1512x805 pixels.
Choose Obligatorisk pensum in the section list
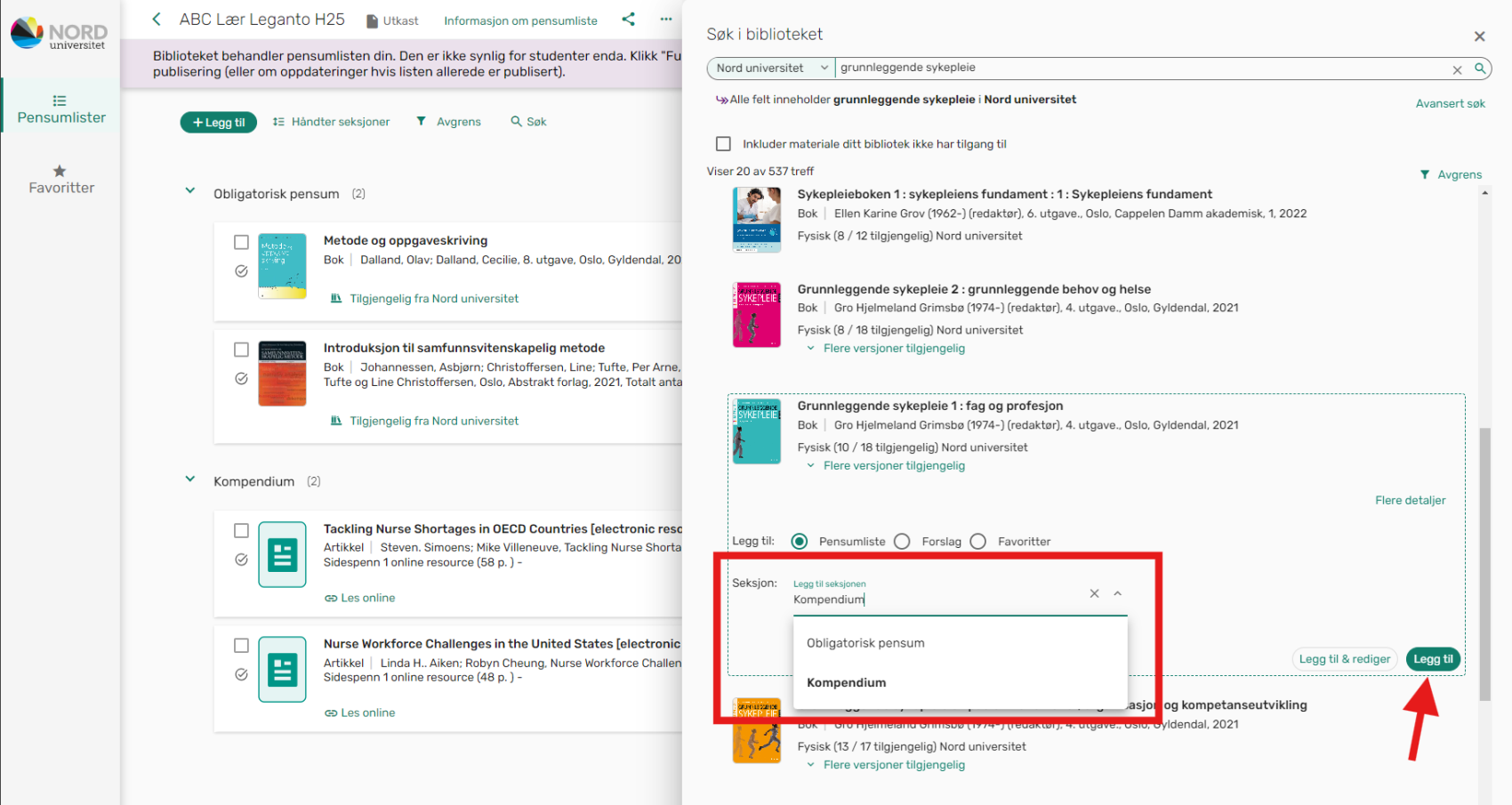(960, 643)
